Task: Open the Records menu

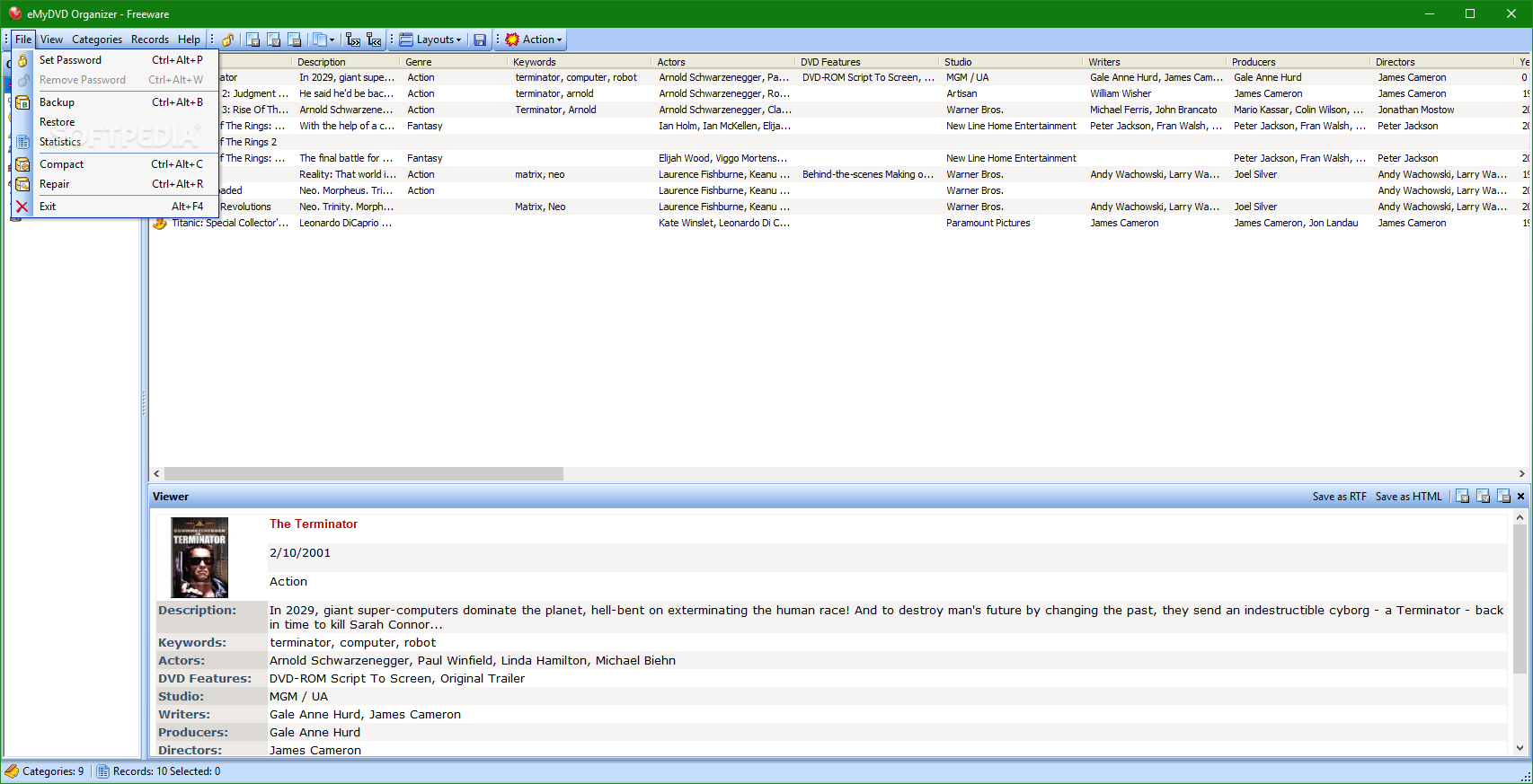Action: (150, 40)
